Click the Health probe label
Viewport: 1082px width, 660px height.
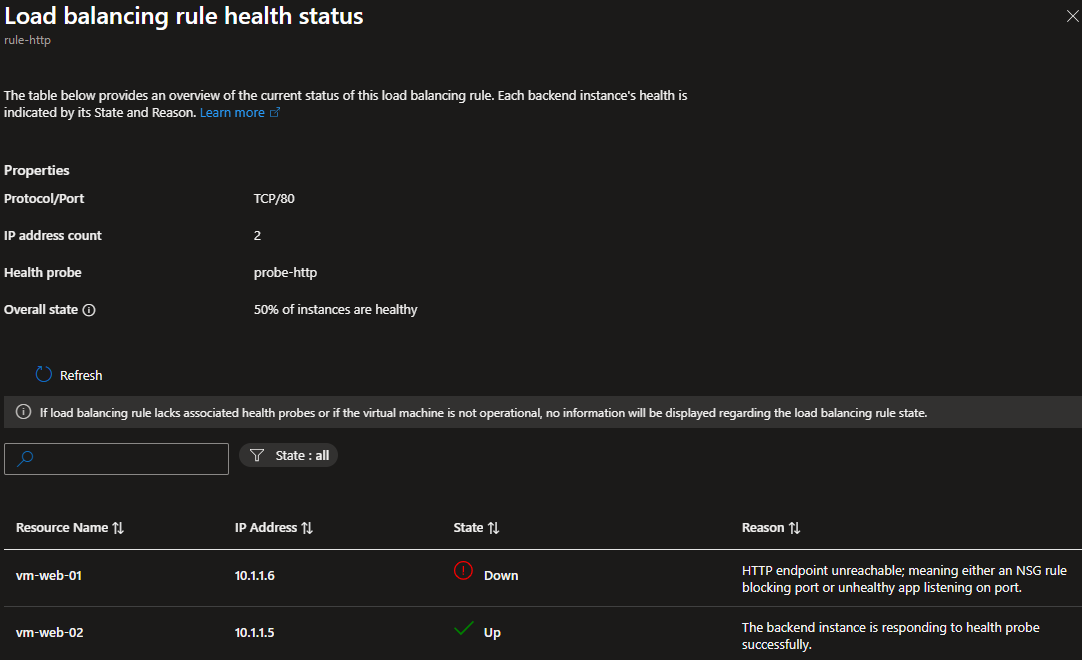pyautogui.click(x=43, y=273)
